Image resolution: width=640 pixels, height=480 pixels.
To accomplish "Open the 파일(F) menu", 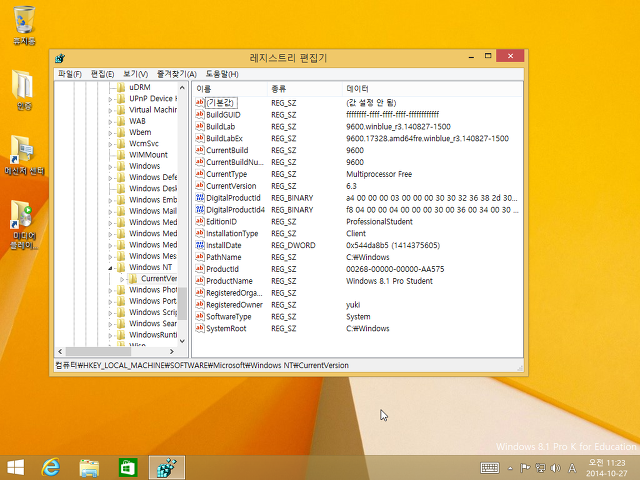I will [x=70, y=74].
